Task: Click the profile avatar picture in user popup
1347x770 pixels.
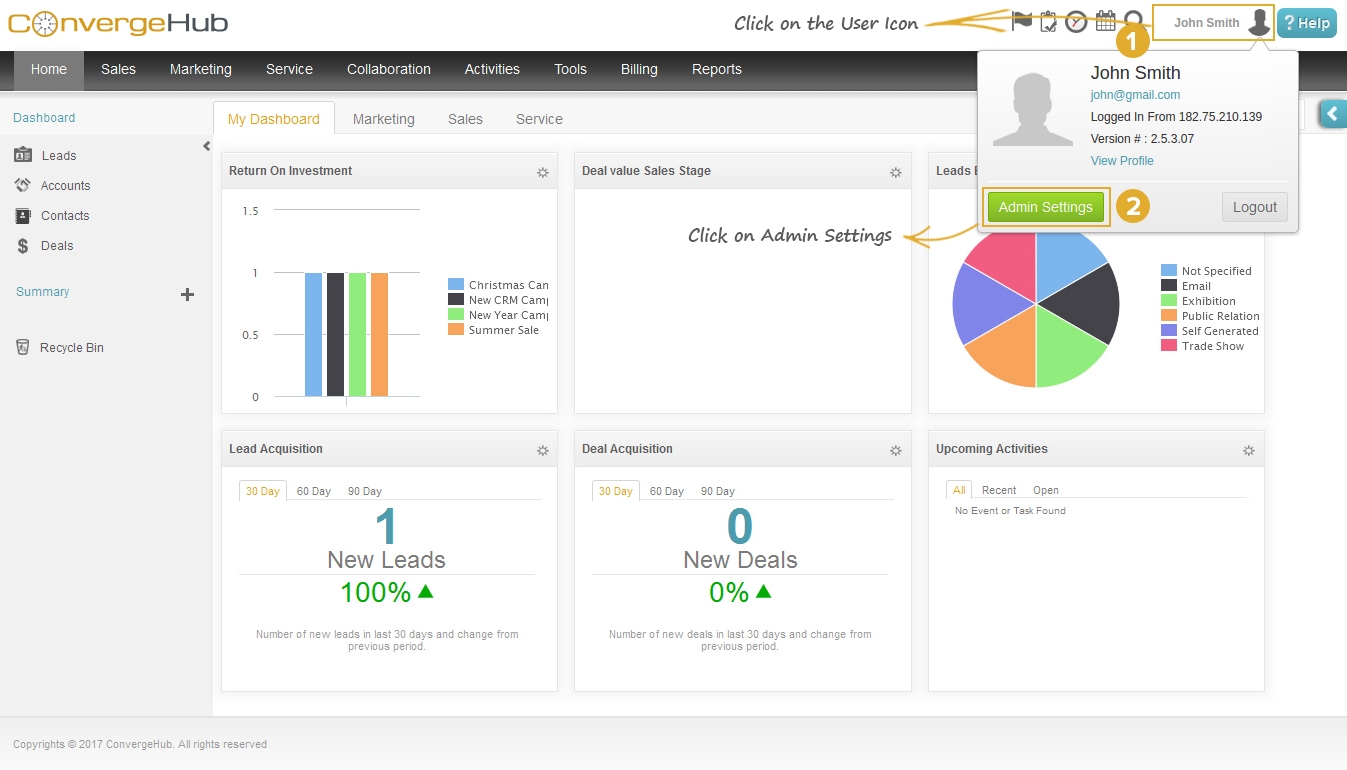Action: click(x=1031, y=108)
